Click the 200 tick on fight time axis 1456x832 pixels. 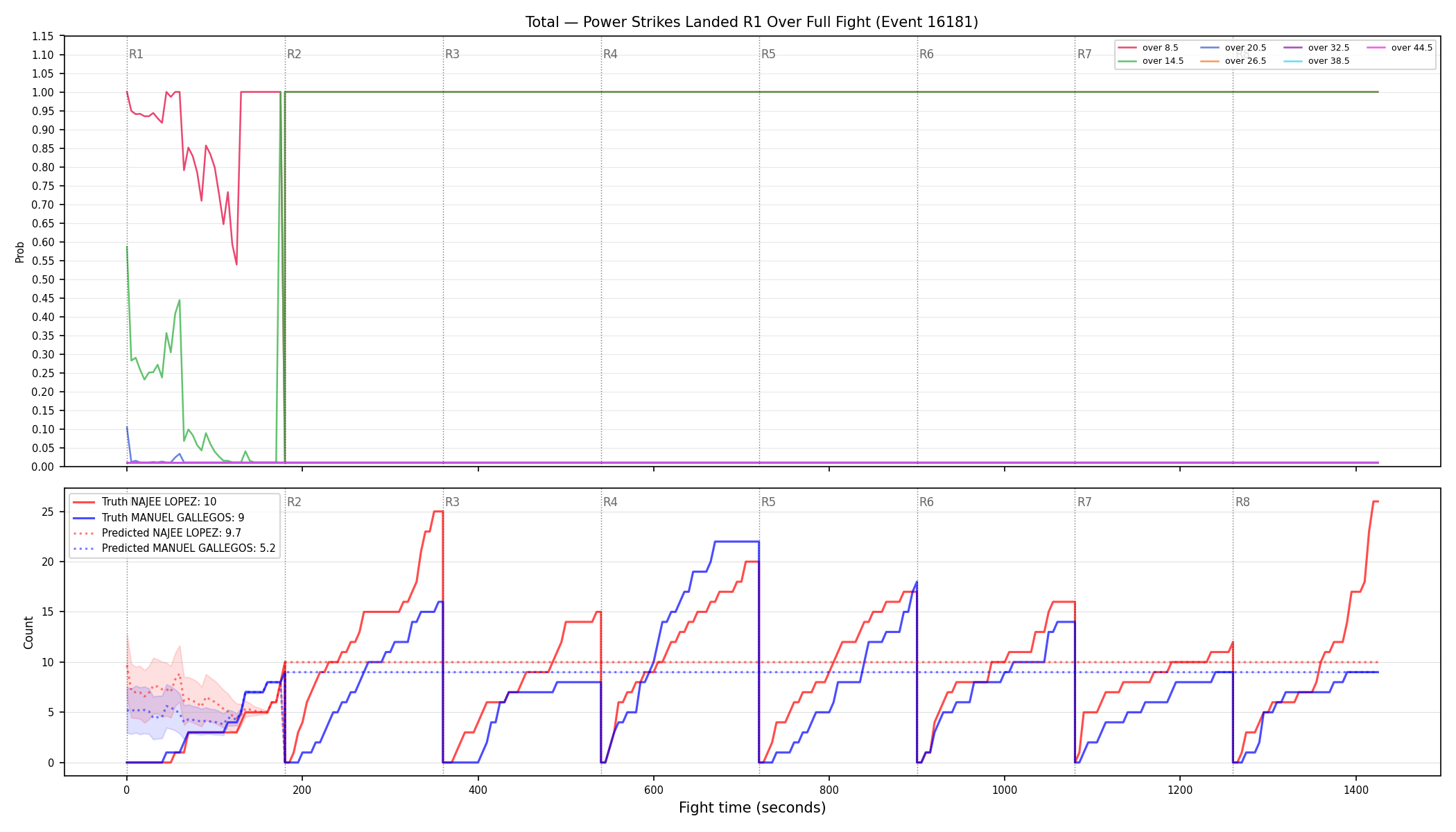coord(302,789)
